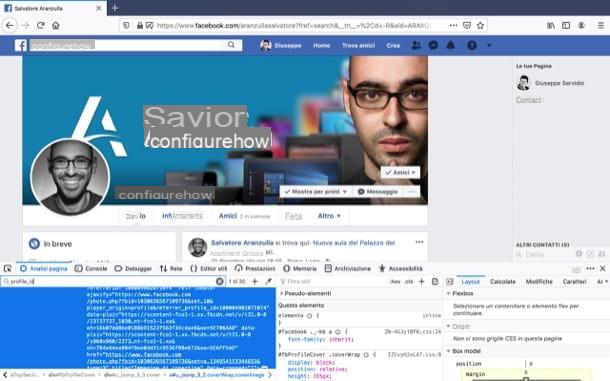Click the Facebook search input box
Image resolution: width=610 pixels, height=381 pixels.
[x=126, y=45]
